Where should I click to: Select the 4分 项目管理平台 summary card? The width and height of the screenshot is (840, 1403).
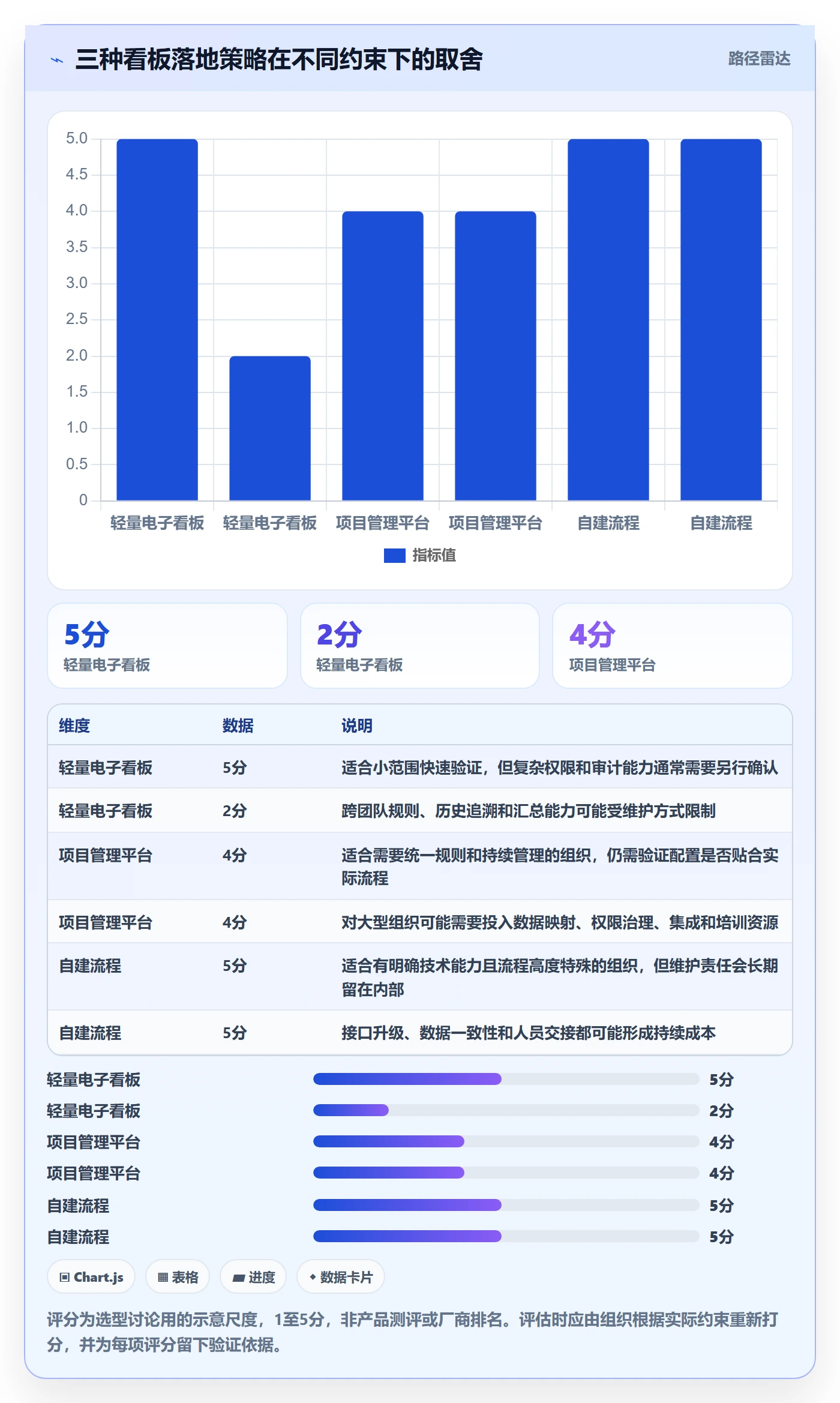pyautogui.click(x=673, y=646)
